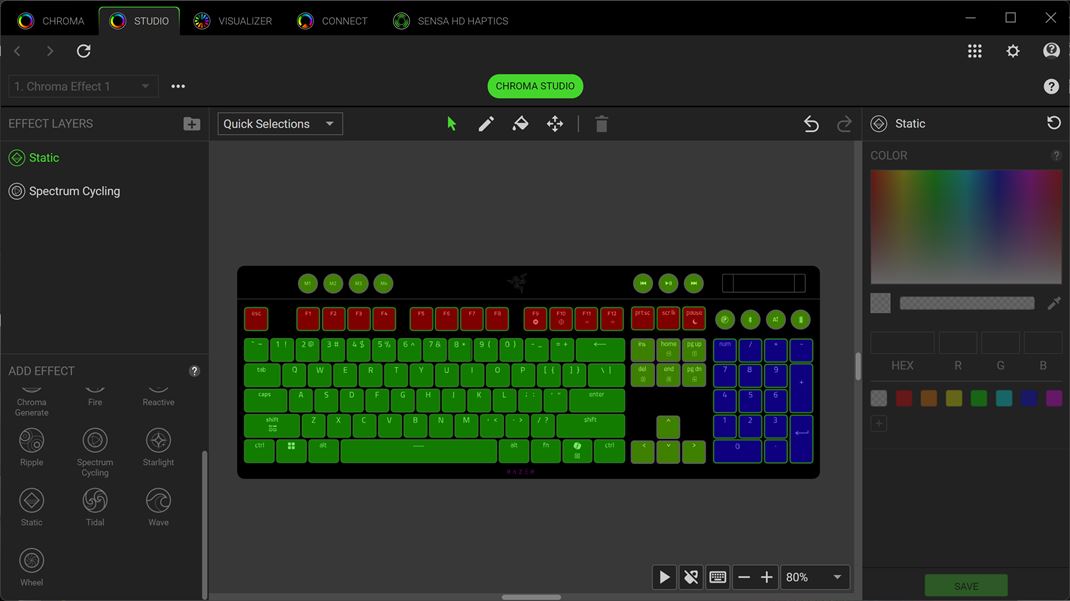Image resolution: width=1070 pixels, height=601 pixels.
Task: Pick the paint bucket fill tool
Action: 520,123
